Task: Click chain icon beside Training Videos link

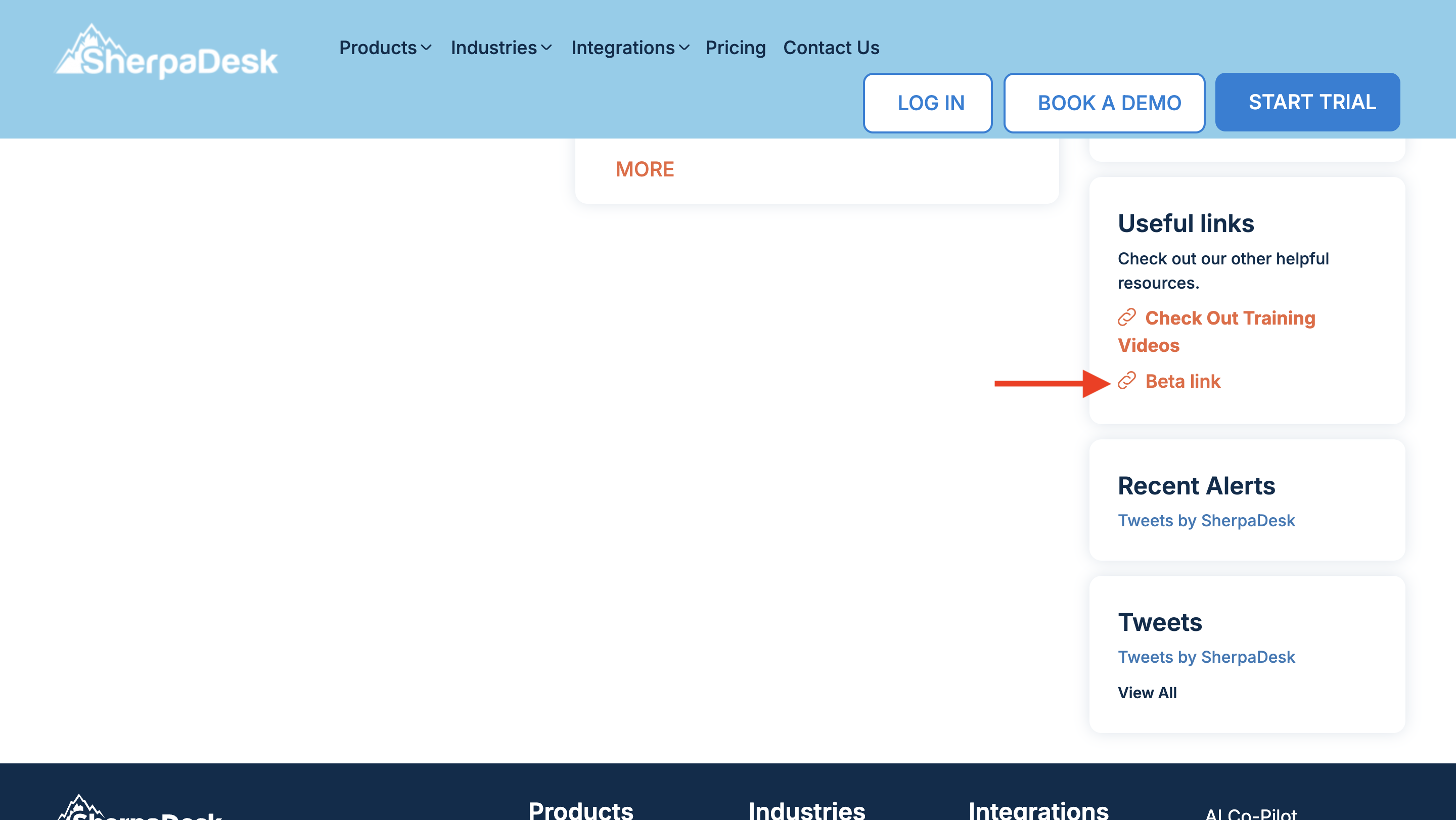Action: (1126, 317)
